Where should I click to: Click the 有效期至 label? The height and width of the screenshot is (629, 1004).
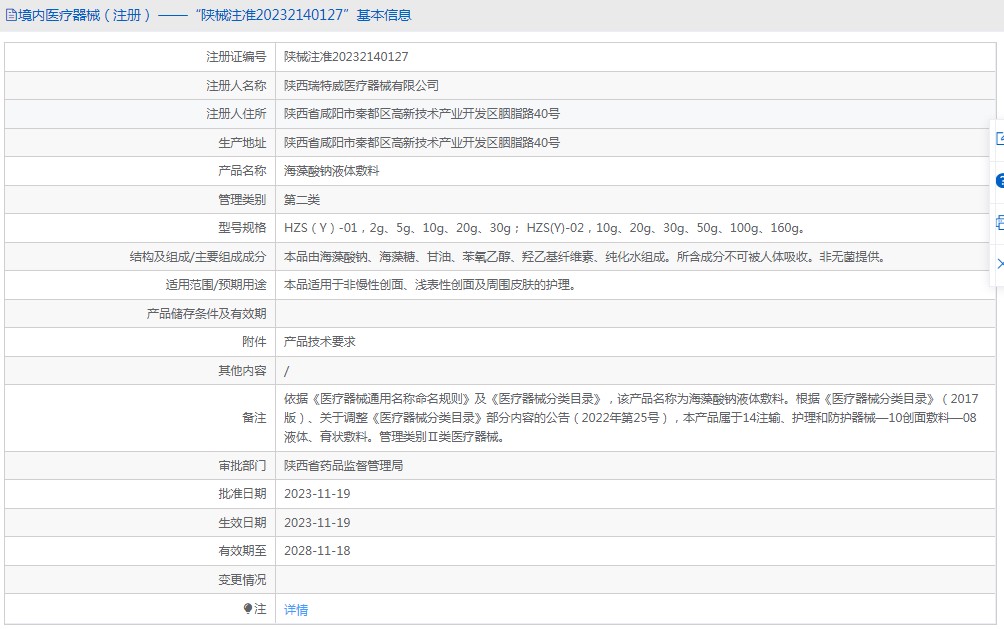point(242,551)
